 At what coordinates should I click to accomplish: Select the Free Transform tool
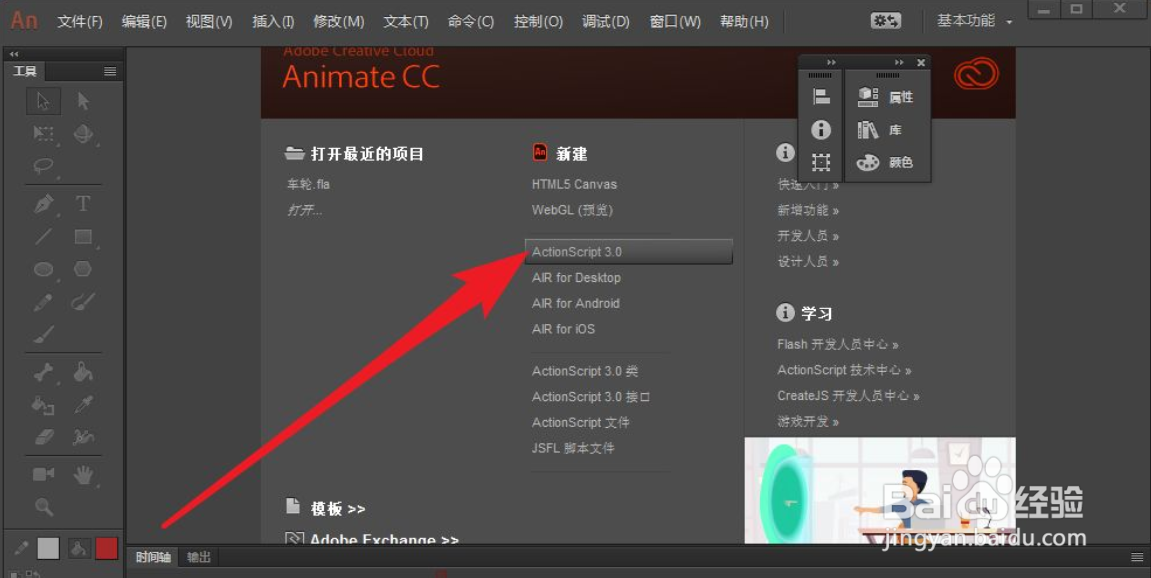(43, 134)
